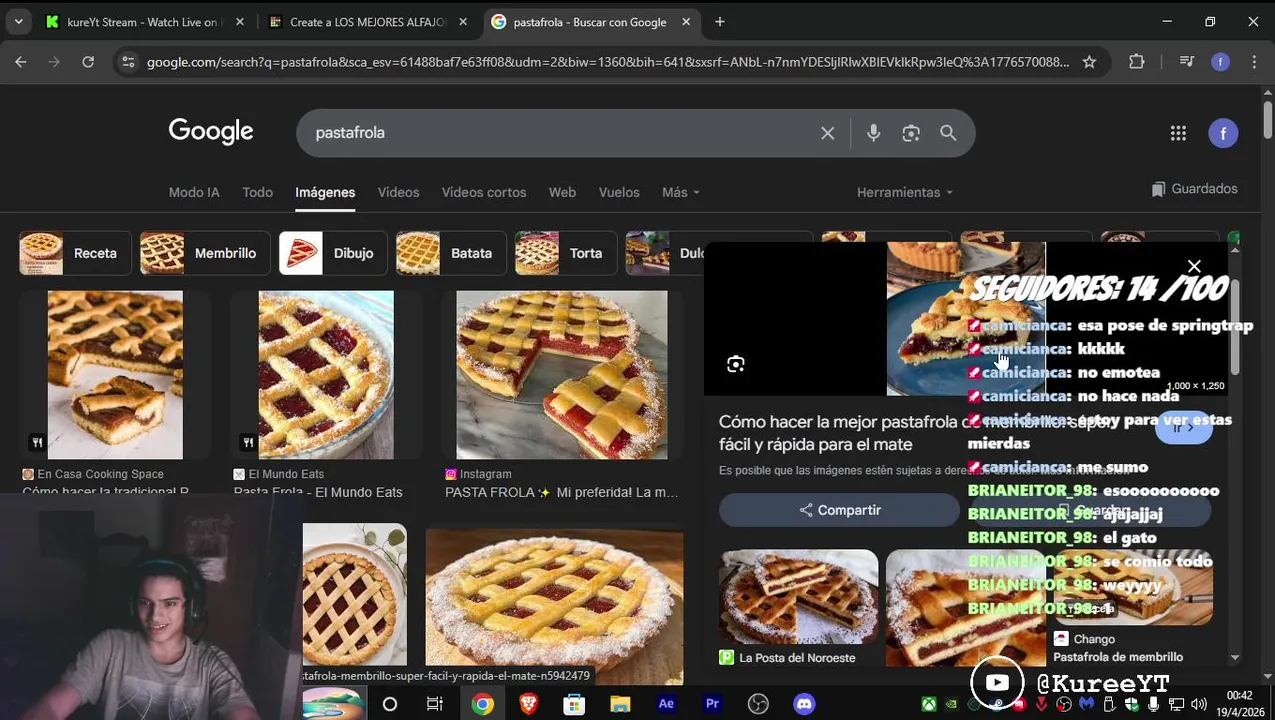Open the Google account avatar on the search page
1275x720 pixels.
[1223, 133]
